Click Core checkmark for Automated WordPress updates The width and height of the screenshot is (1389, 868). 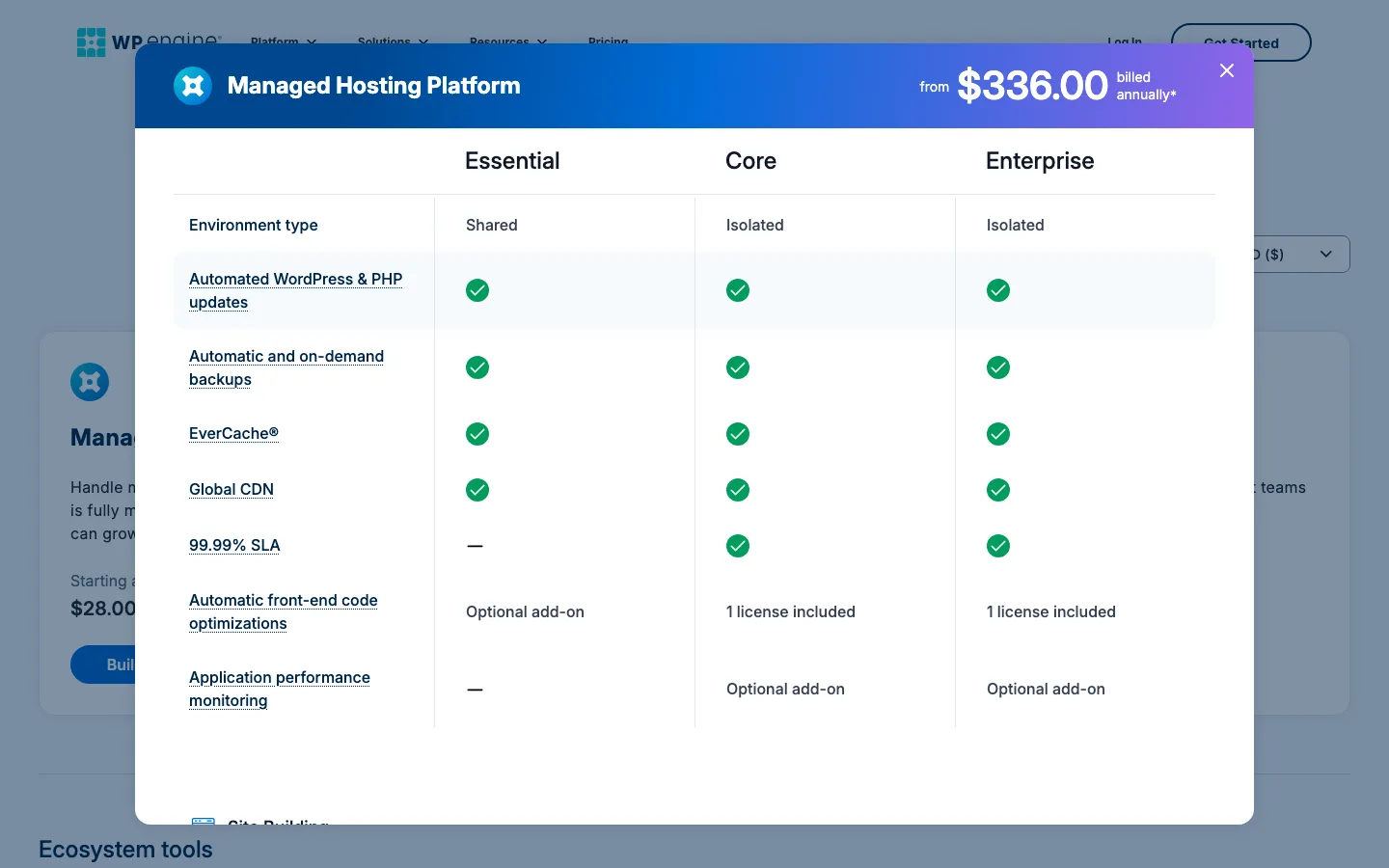(738, 290)
